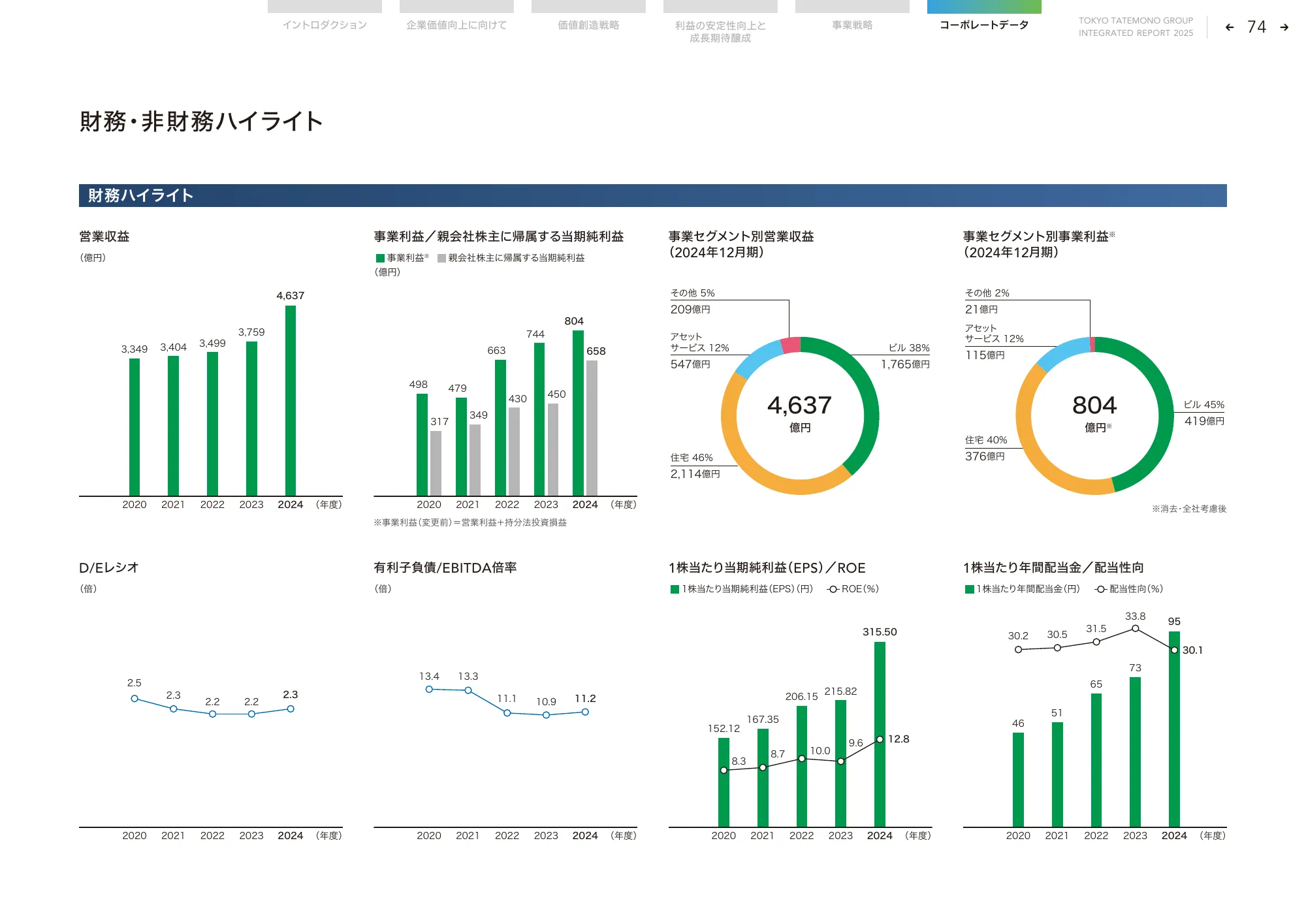Click green 1株当たり年間配当金 legend square
1306x924 pixels.
(969, 590)
